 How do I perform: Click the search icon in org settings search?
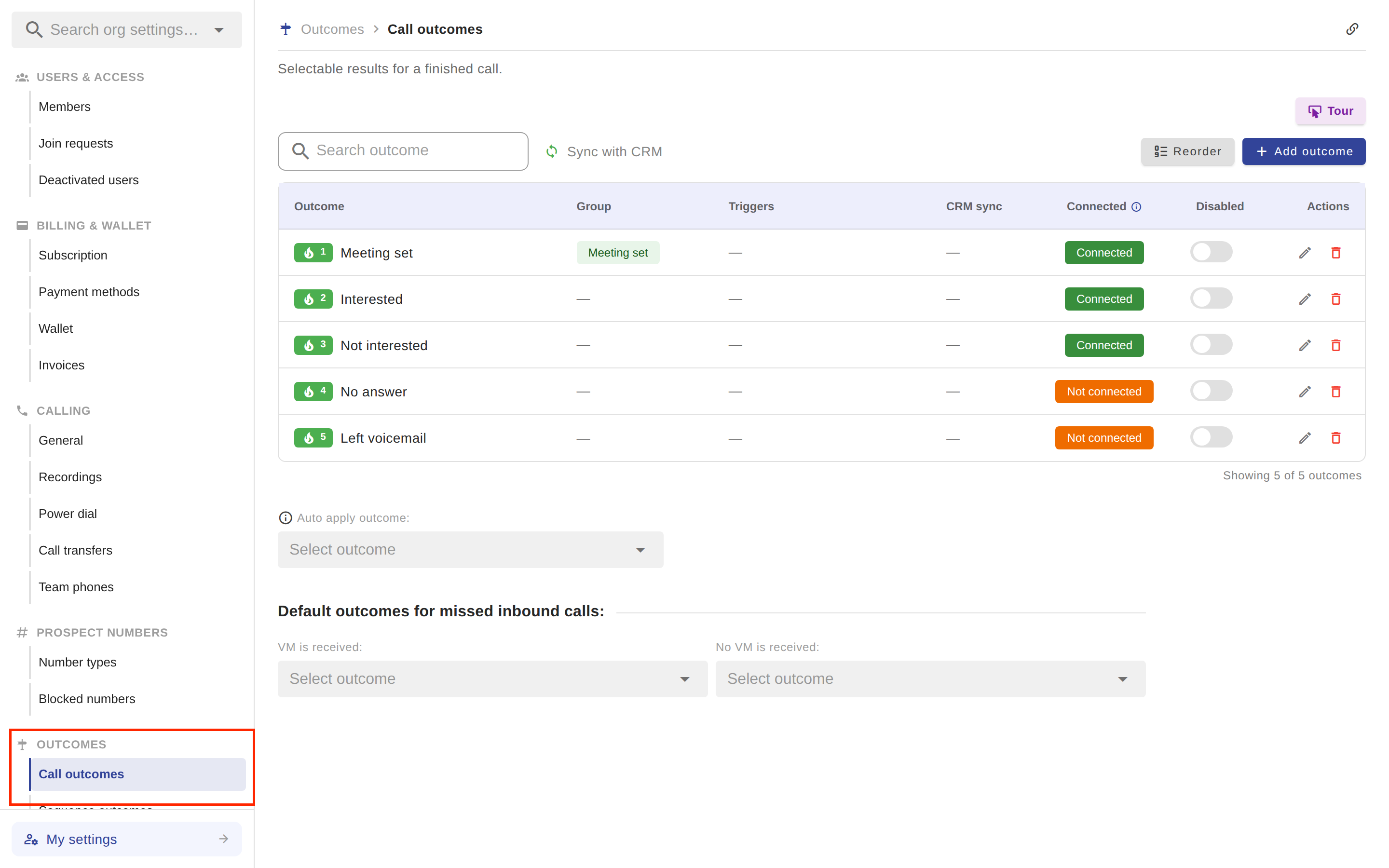tap(34, 30)
